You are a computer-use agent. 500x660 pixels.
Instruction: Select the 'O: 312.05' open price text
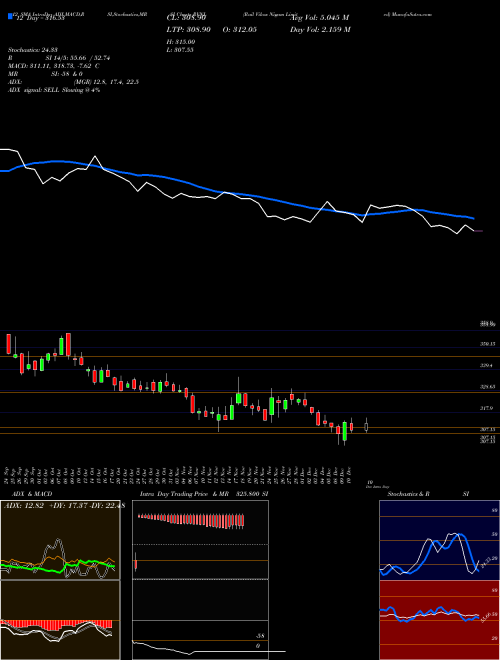coord(239,29)
